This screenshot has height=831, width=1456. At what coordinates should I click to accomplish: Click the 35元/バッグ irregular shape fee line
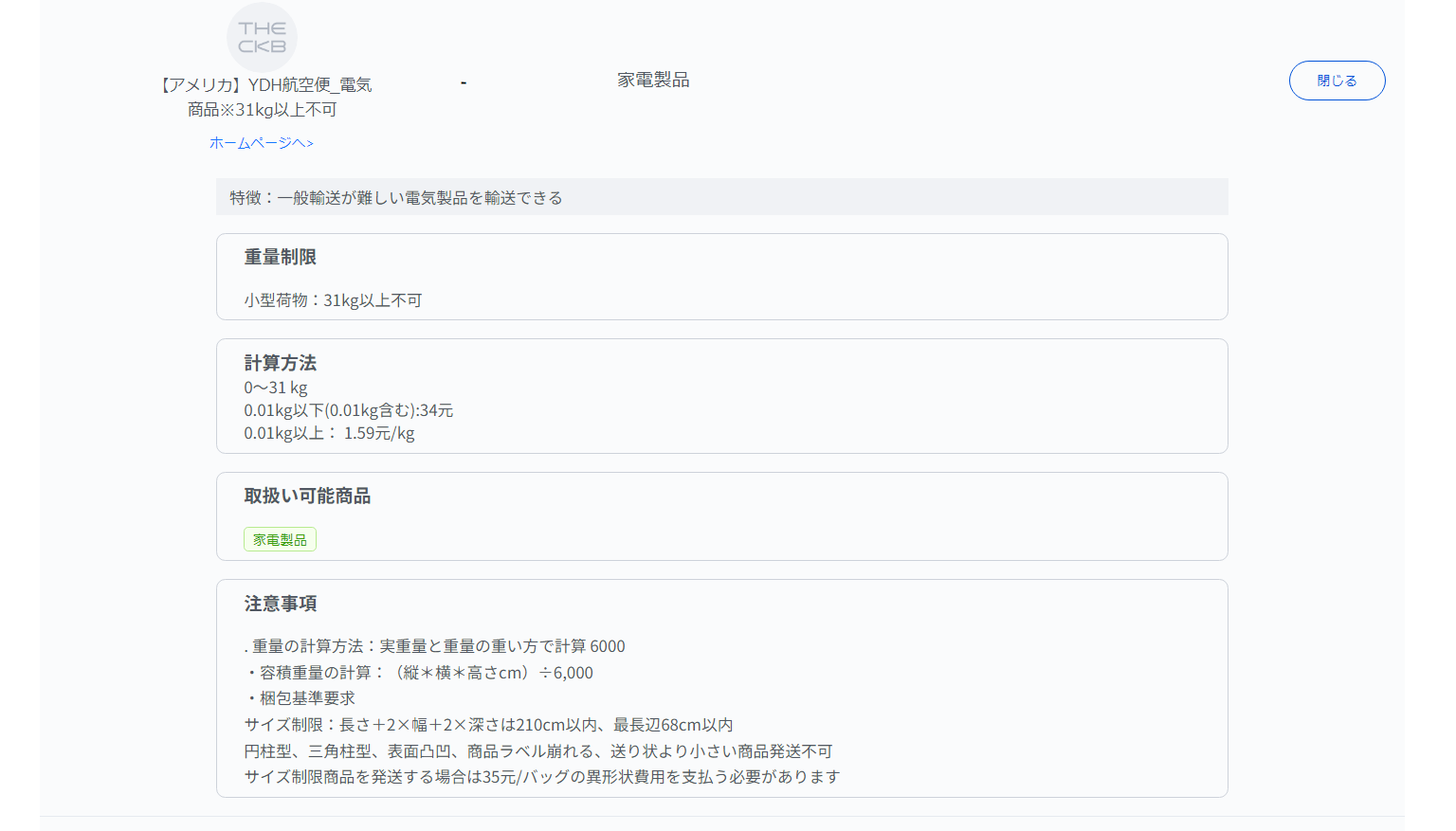pos(542,777)
